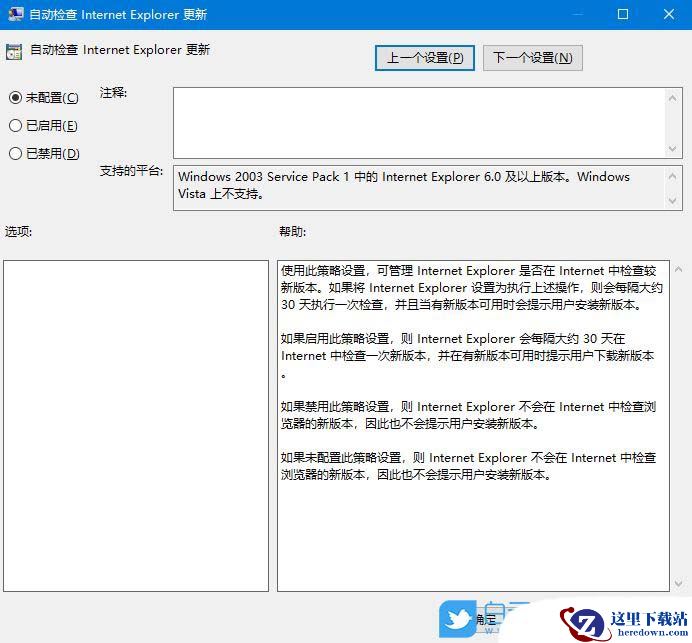The image size is (692, 643).
Task: Click the title bar application icon
Action: pyautogui.click(x=15, y=14)
